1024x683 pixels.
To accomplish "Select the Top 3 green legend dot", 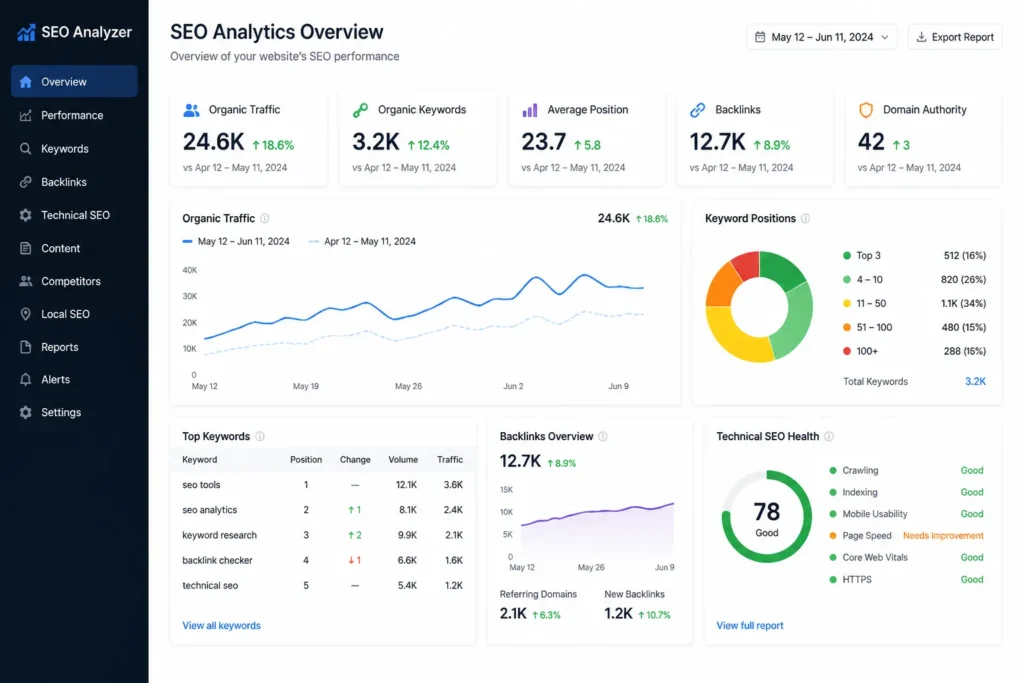I will [846, 255].
